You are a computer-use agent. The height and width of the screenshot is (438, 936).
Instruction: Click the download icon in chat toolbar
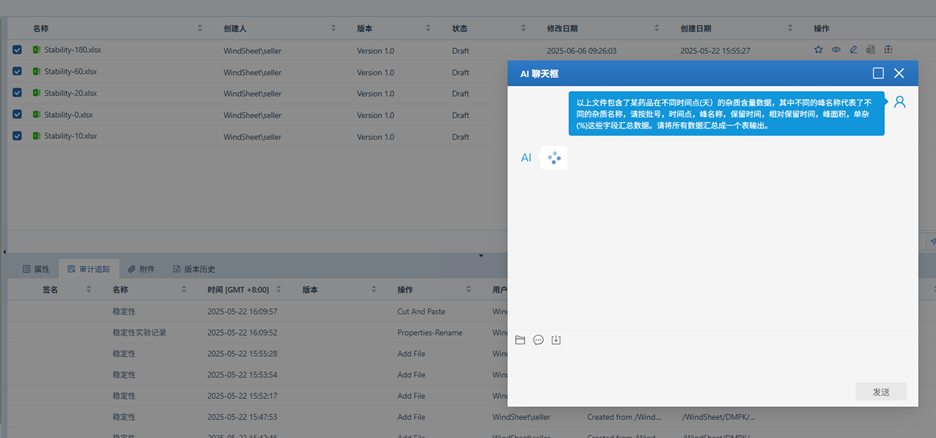[x=556, y=340]
